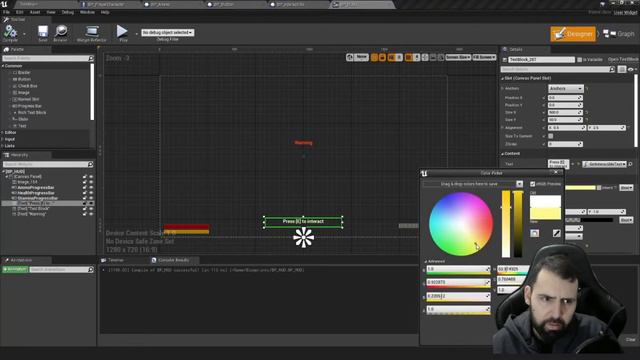The height and width of the screenshot is (360, 640).
Task: Select the Check Box widget in Palette
Action: pos(28,86)
